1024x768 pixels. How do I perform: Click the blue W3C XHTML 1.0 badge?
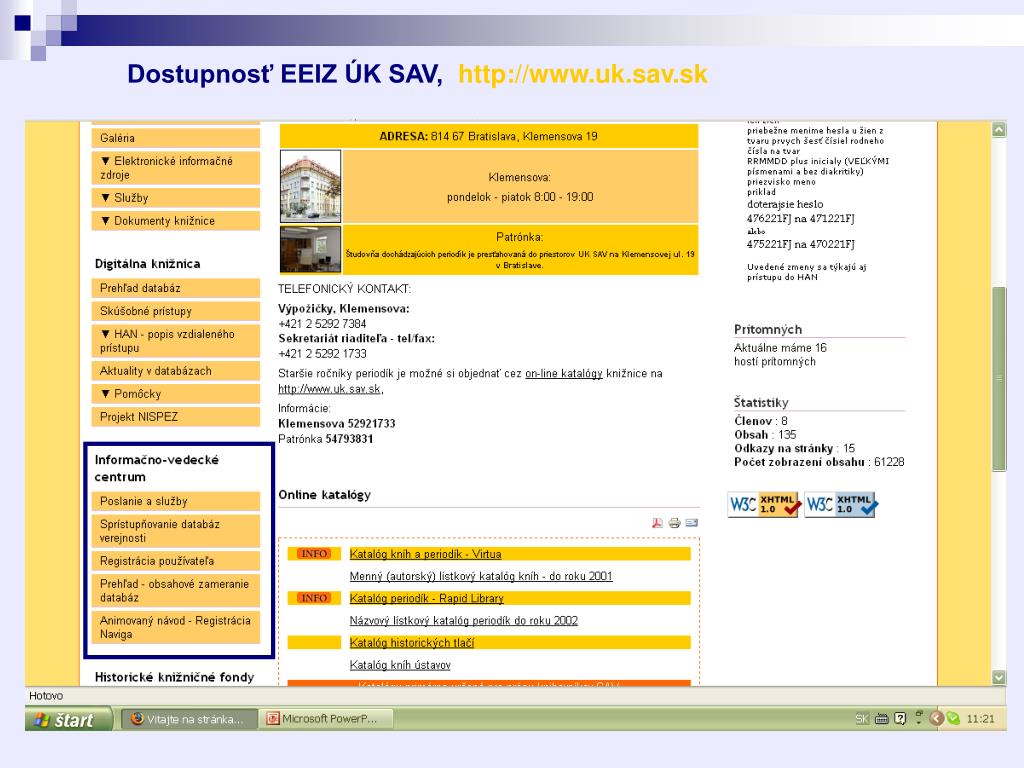click(841, 505)
